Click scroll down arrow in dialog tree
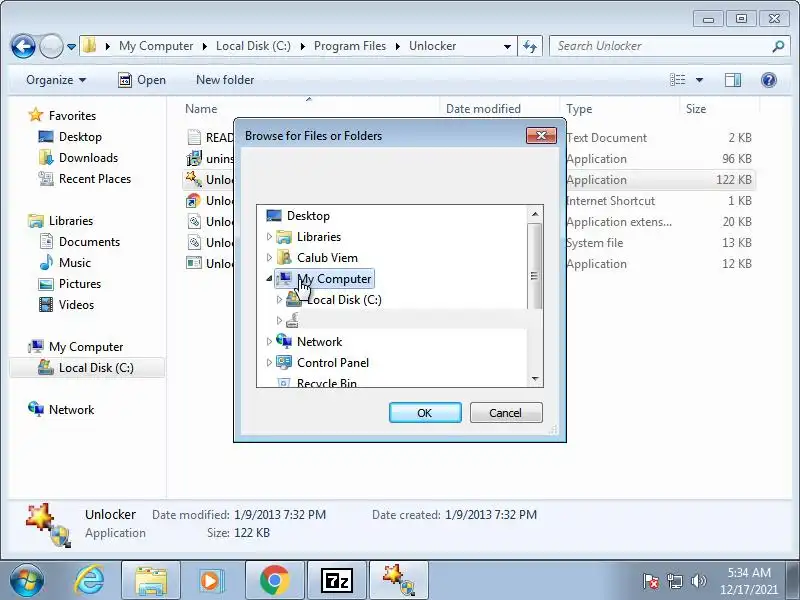This screenshot has width=800, height=600. click(535, 379)
